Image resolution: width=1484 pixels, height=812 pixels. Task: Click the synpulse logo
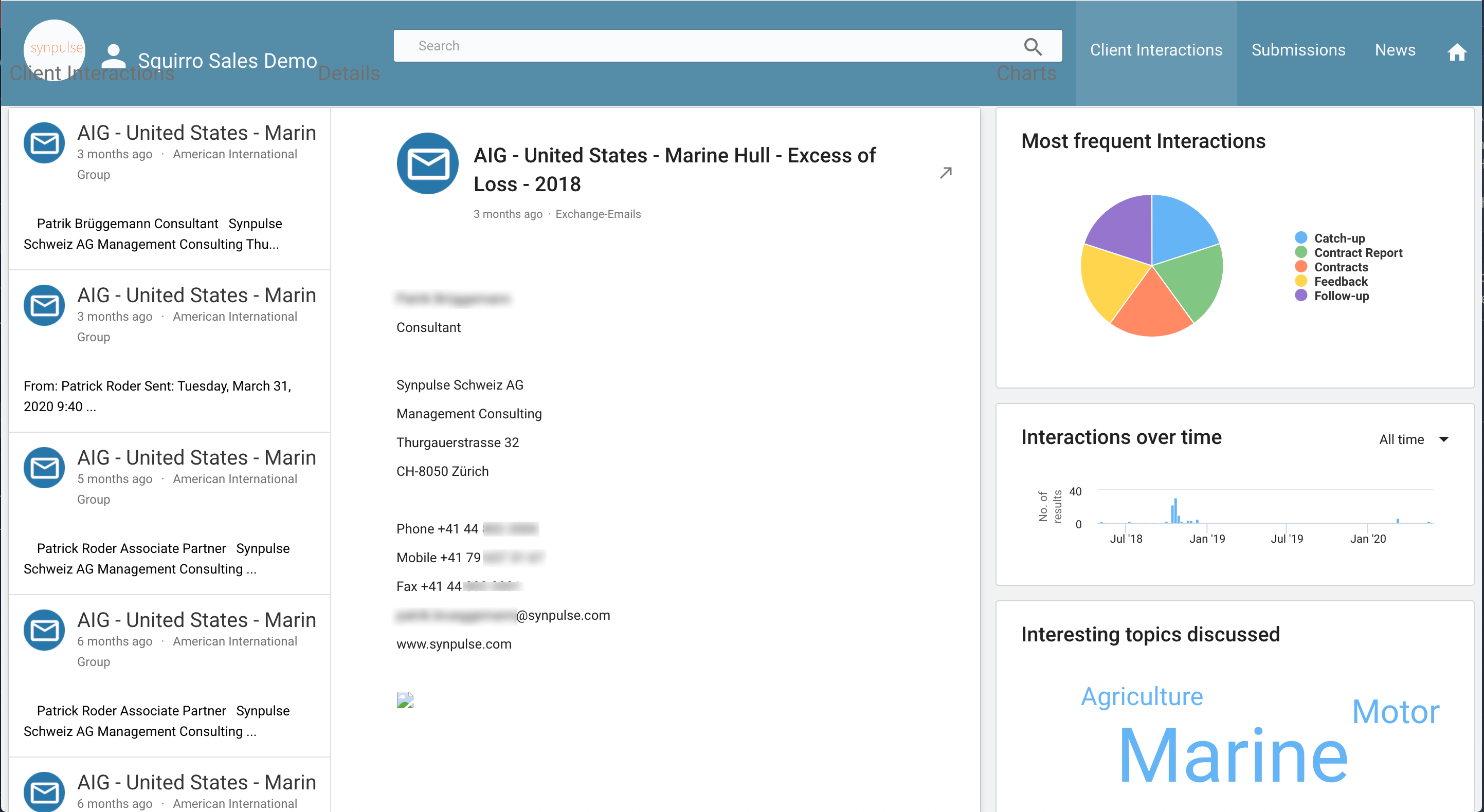tap(56, 48)
